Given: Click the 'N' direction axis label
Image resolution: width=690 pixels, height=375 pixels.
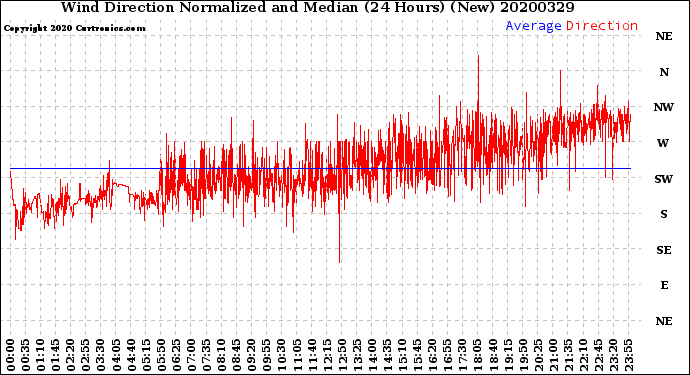Looking at the screenshot, I should [x=664, y=72].
